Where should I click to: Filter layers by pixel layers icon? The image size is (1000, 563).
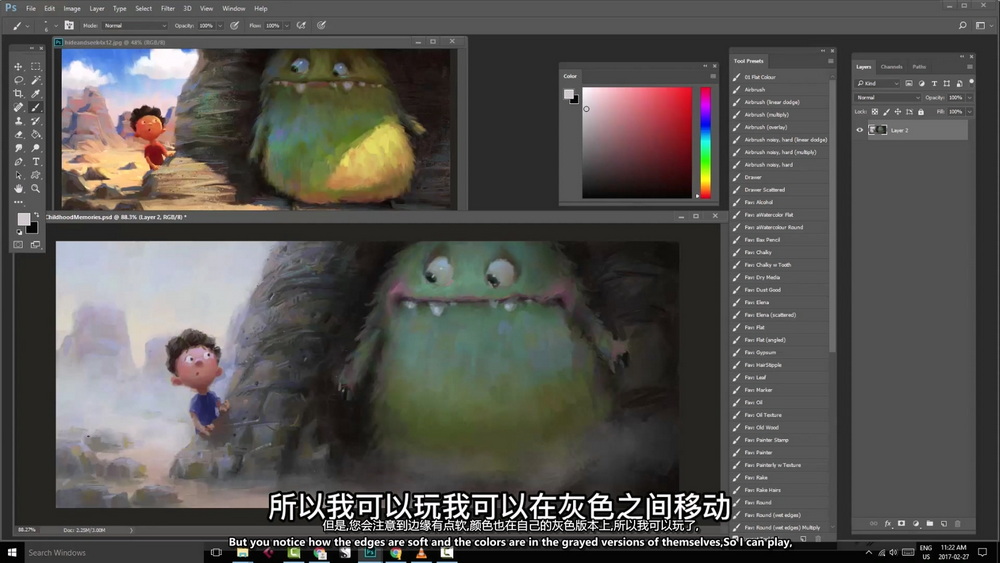click(909, 83)
